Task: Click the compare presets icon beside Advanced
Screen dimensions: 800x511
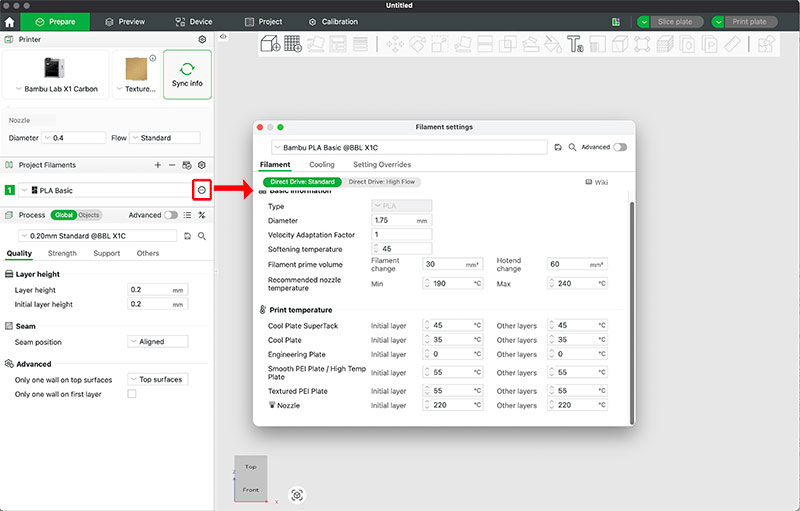Action: 202,215
